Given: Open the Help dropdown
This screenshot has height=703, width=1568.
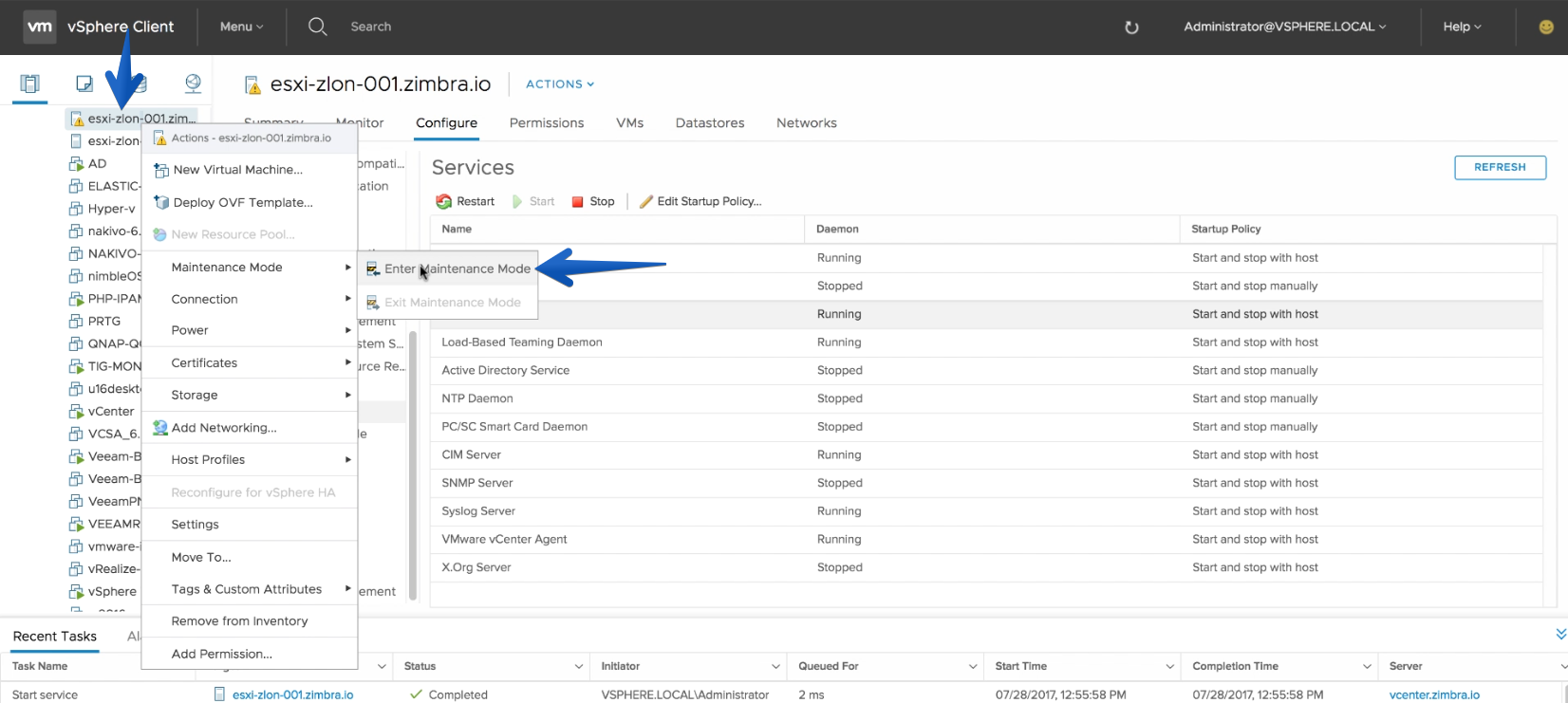Looking at the screenshot, I should (1462, 27).
